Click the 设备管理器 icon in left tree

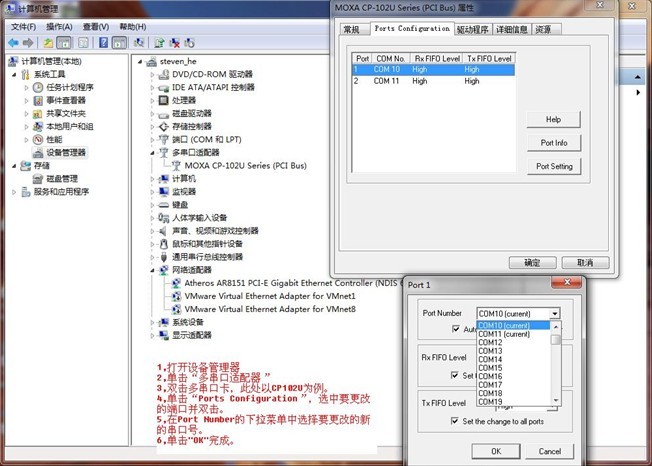pos(38,153)
